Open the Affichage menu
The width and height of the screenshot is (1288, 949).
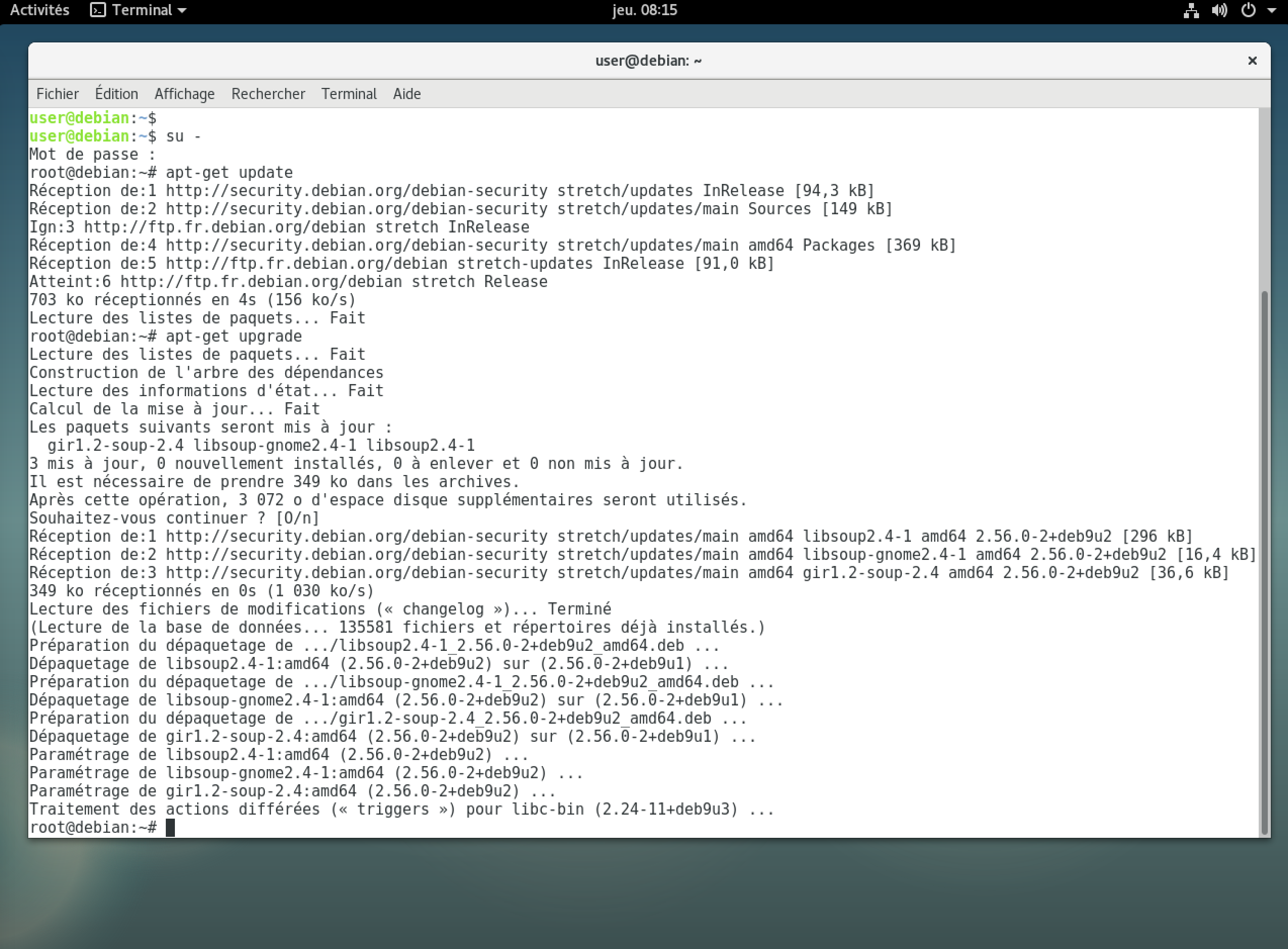coord(185,93)
